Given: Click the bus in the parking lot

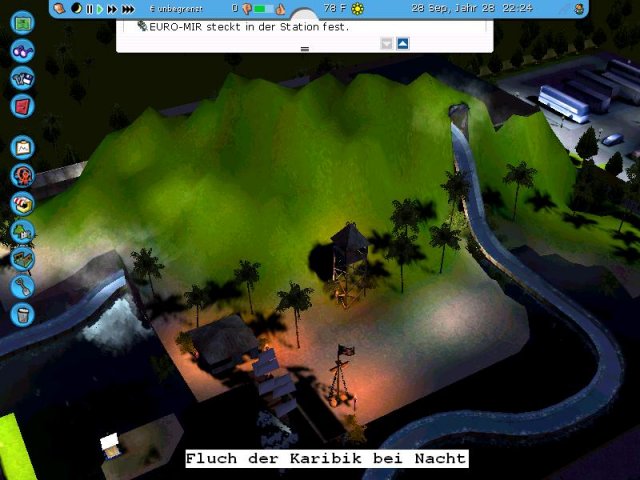Looking at the screenshot, I should 564,103.
